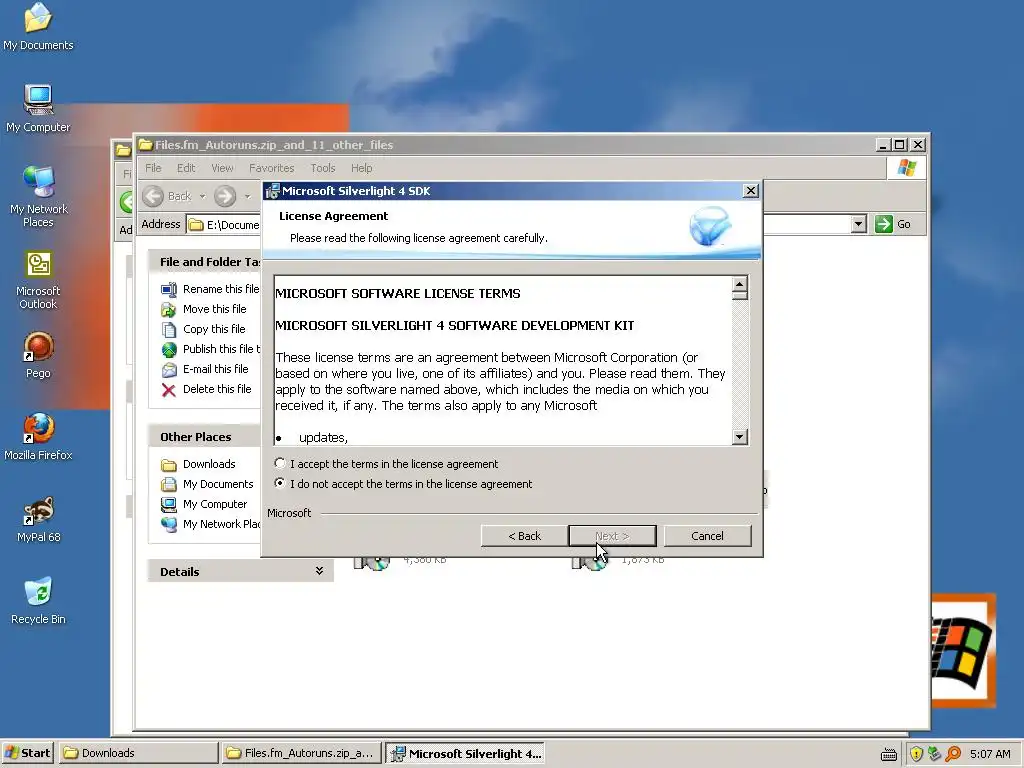1024x768 pixels.
Task: Open the Tools menu in Explorer
Action: (x=323, y=168)
